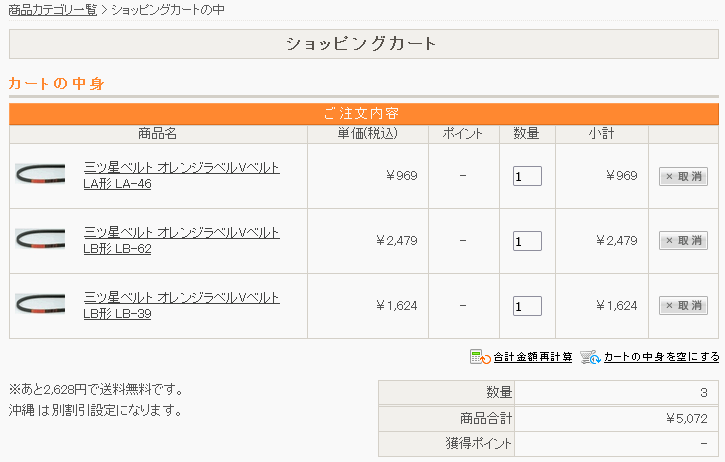
Task: Open the LB-62 belt product thumbnail
Action: pos(40,241)
